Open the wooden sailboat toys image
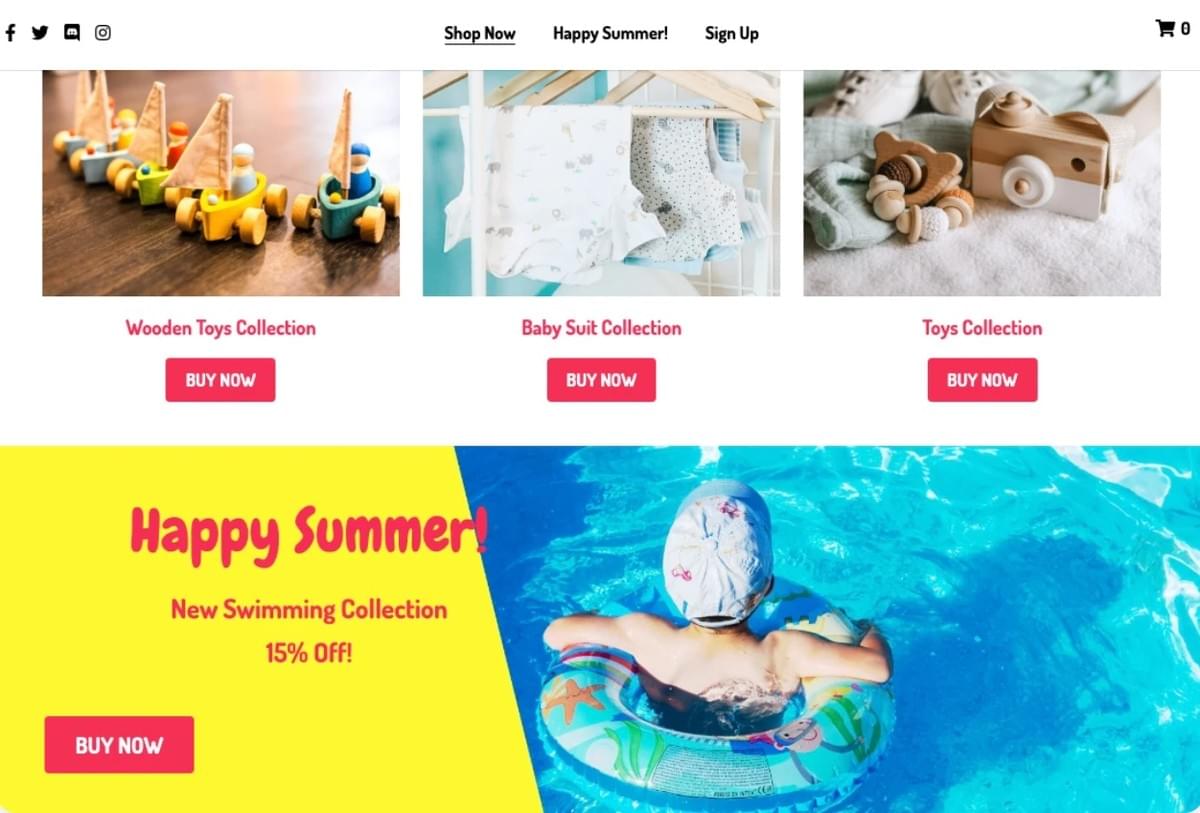1200x813 pixels. point(221,183)
